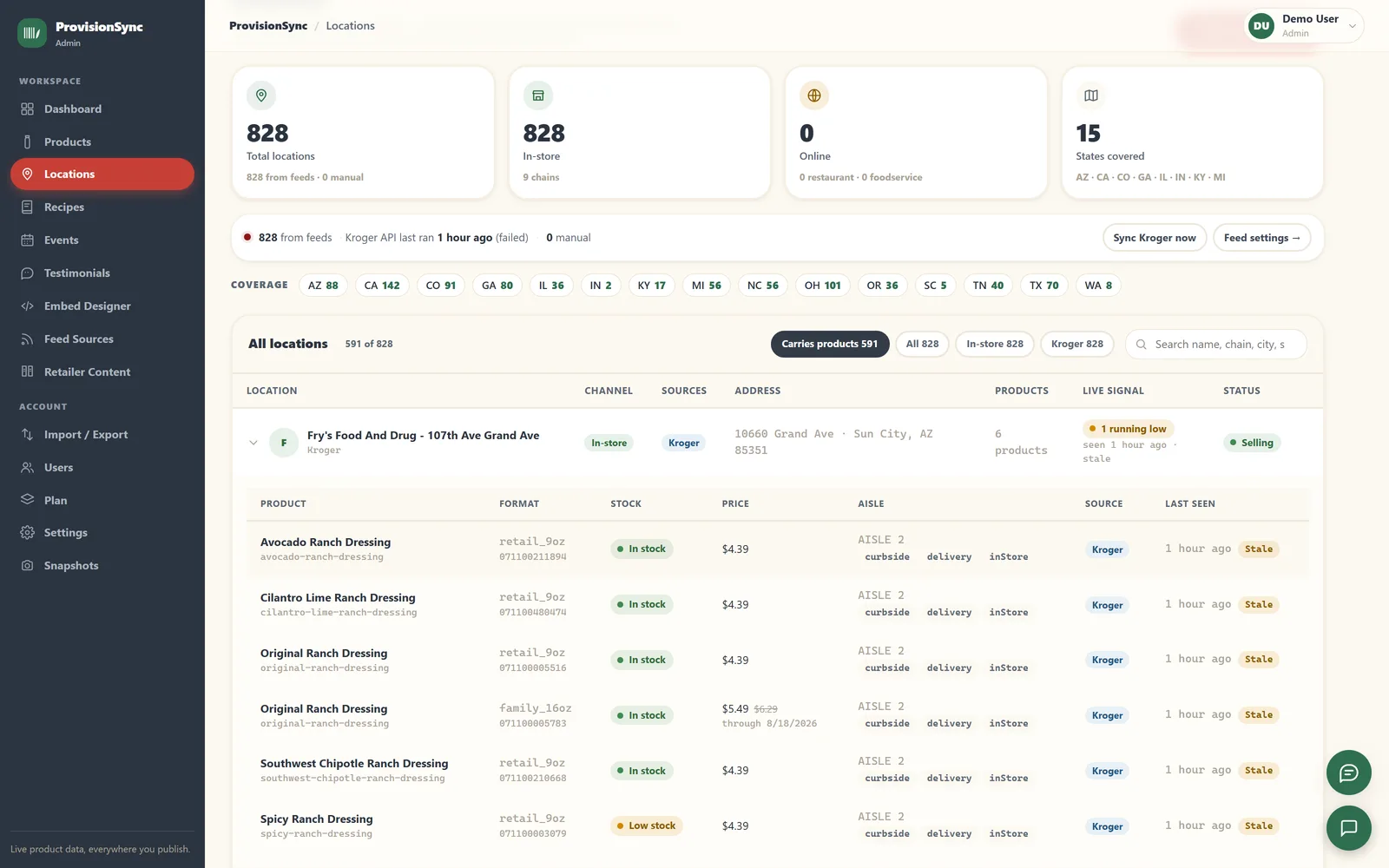This screenshot has height=868, width=1389.
Task: Open the lower message bubble button
Action: pyautogui.click(x=1348, y=828)
